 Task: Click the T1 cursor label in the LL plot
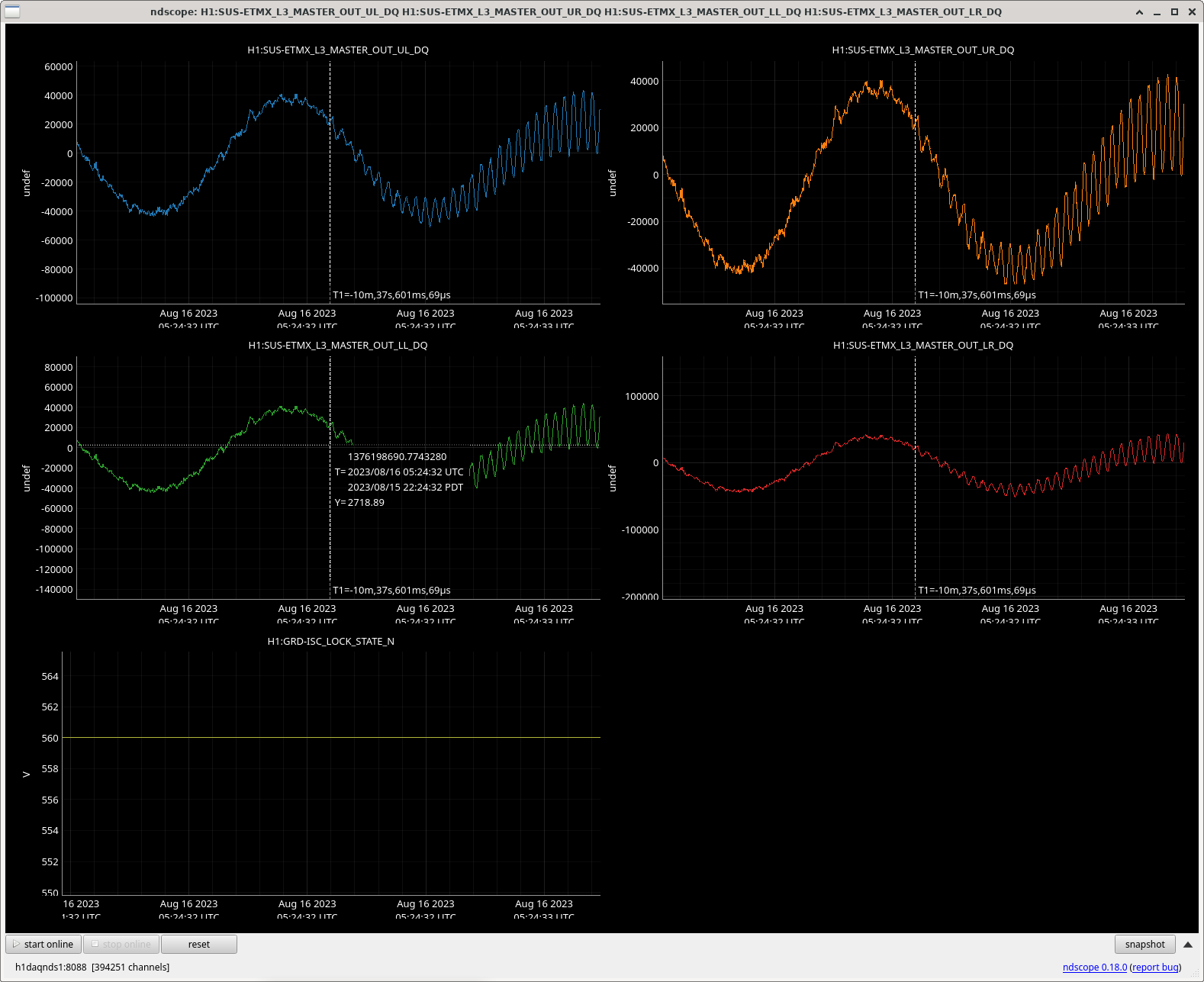(391, 590)
